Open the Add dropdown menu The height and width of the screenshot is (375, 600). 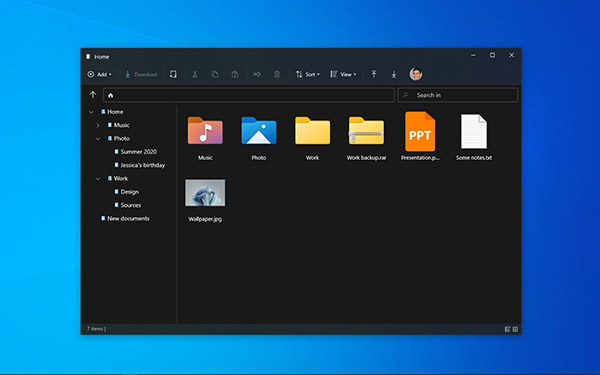coord(99,74)
